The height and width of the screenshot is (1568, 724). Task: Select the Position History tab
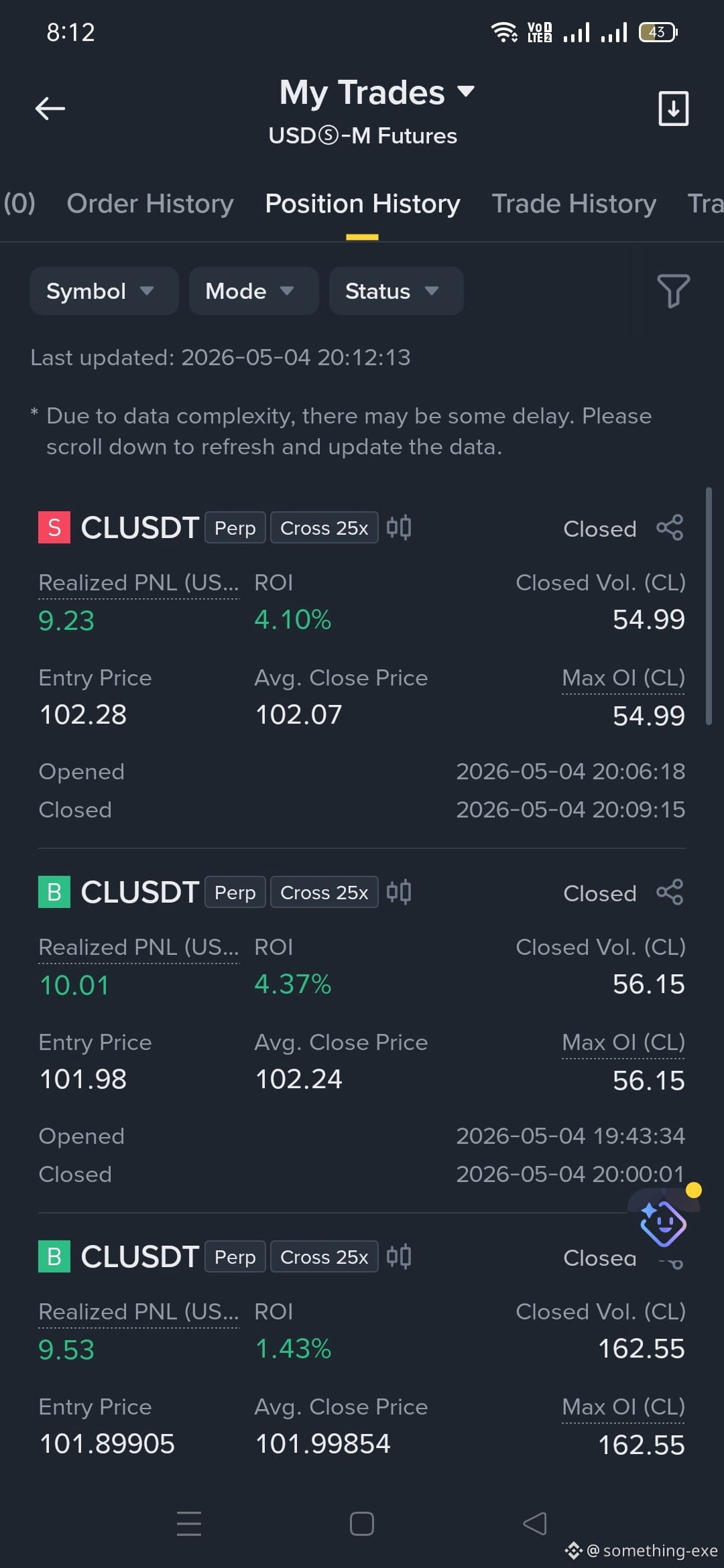(363, 204)
